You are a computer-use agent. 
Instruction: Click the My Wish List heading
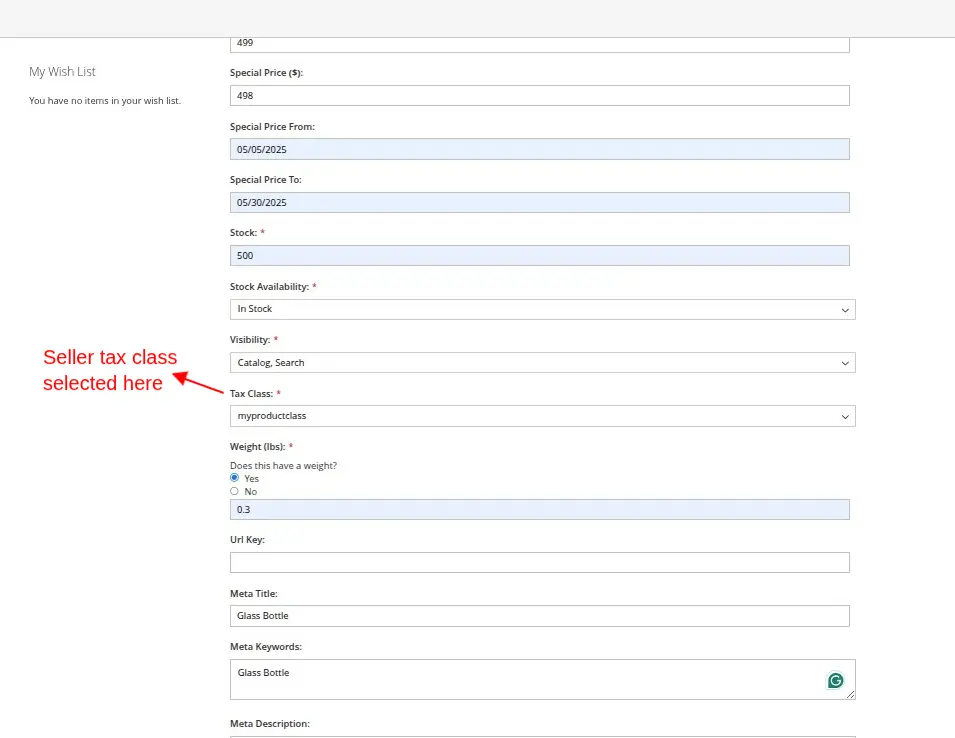62,72
